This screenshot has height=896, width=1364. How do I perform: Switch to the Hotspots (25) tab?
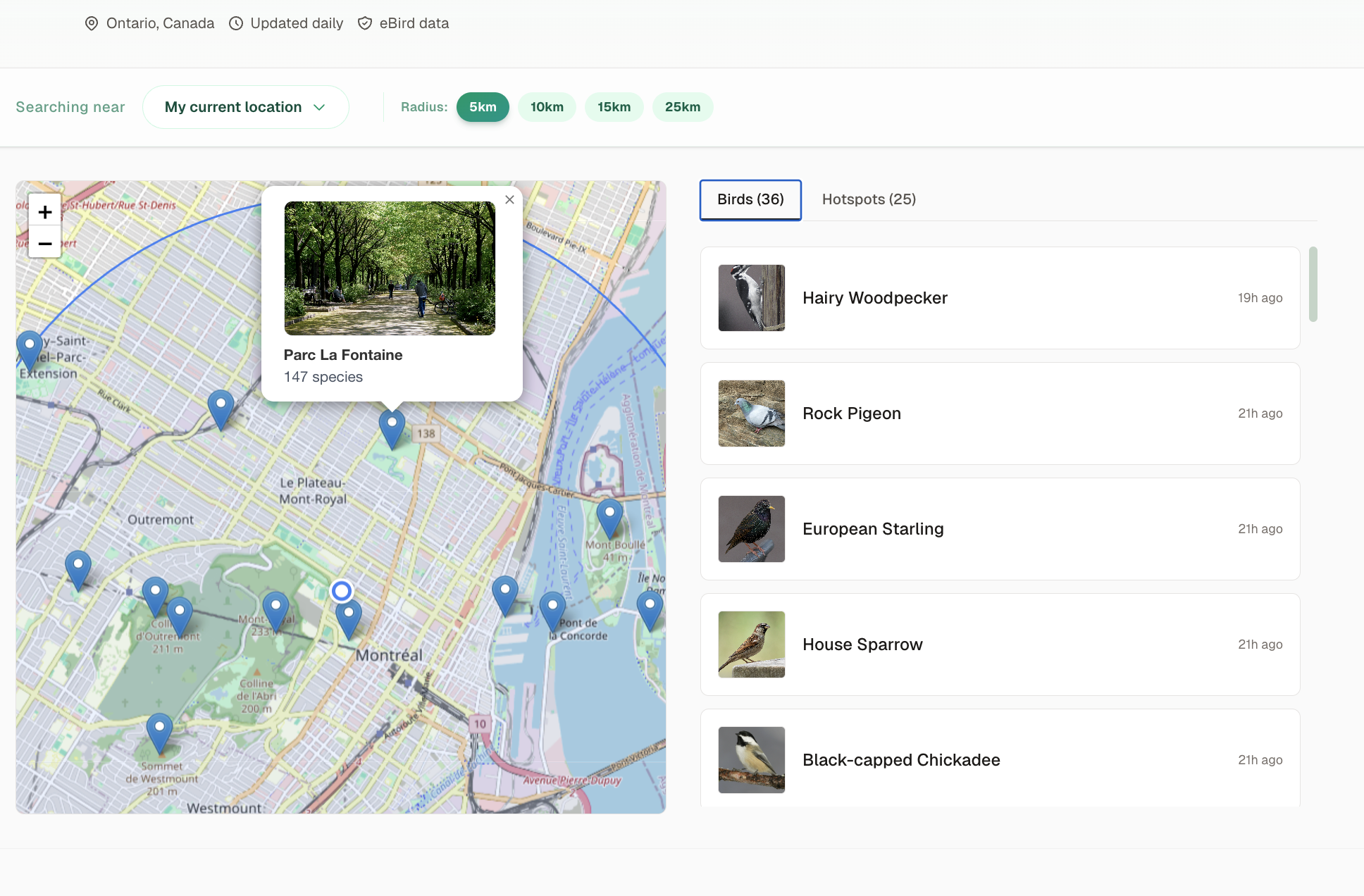pyautogui.click(x=869, y=199)
